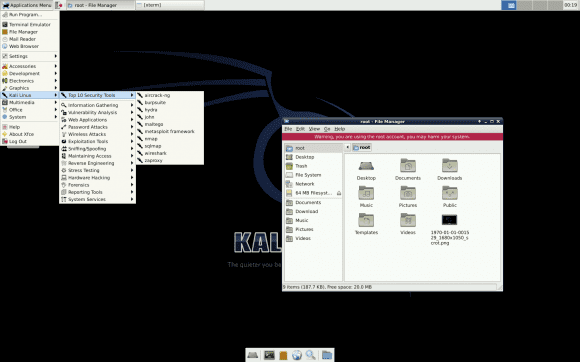
Task: Click Run Program in Applications menu
Action: pyautogui.click(x=30, y=15)
